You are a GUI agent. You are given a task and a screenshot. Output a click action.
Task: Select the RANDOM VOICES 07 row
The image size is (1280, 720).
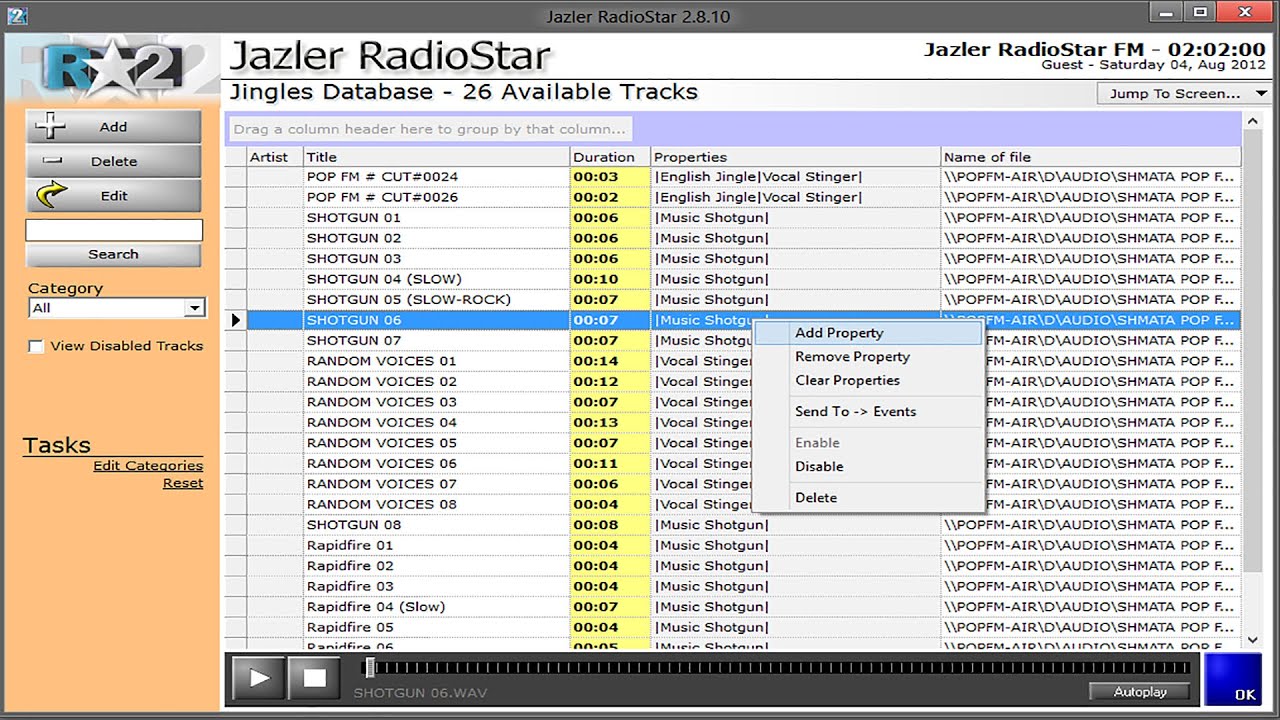pyautogui.click(x=732, y=484)
